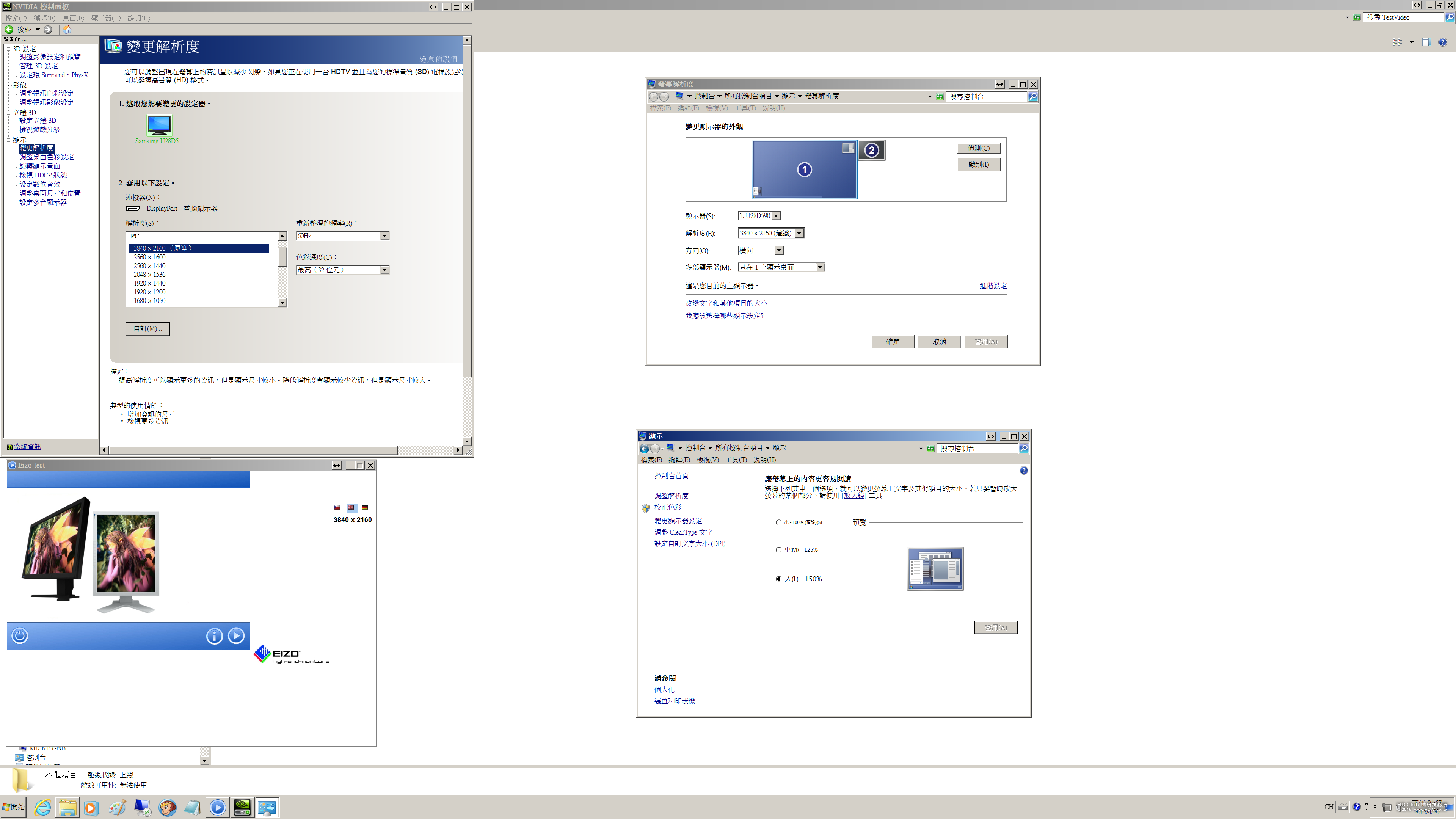
Task: Select the German flag language icon
Action: click(364, 507)
